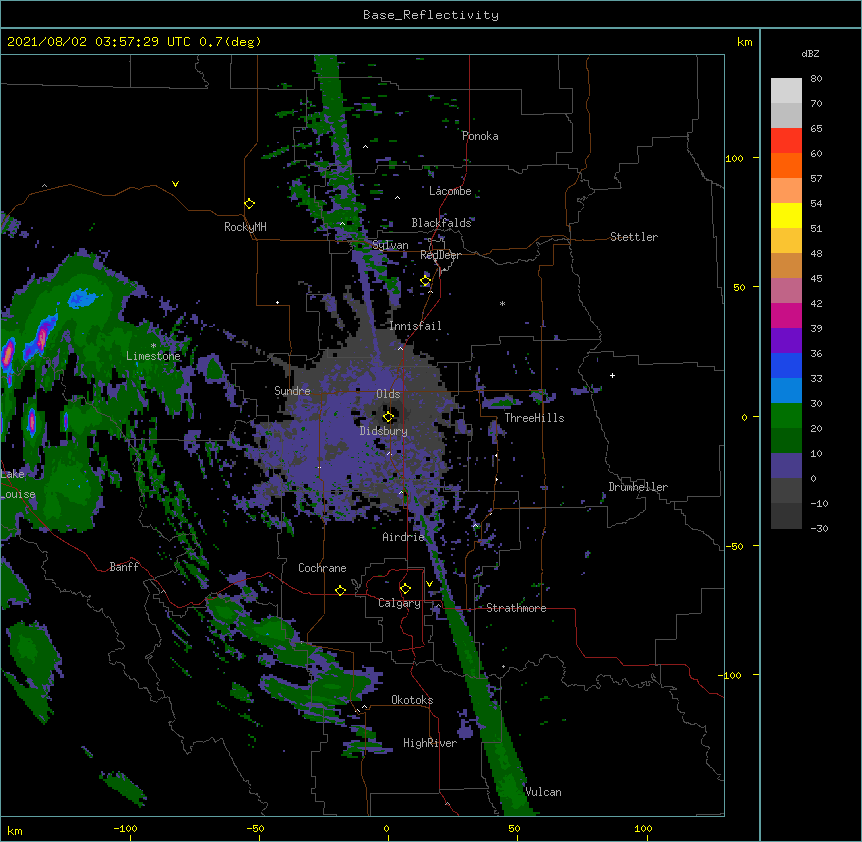
Task: Click the yellow V marker northwest of RockyMH
Action: 175,184
